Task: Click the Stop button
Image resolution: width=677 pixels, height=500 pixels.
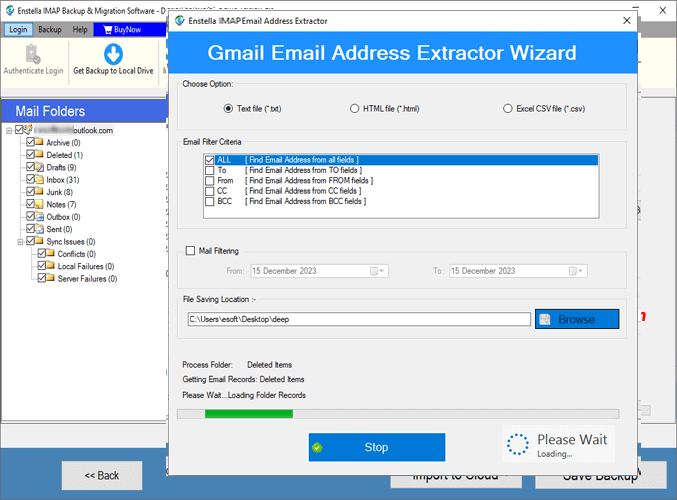Action: (376, 447)
